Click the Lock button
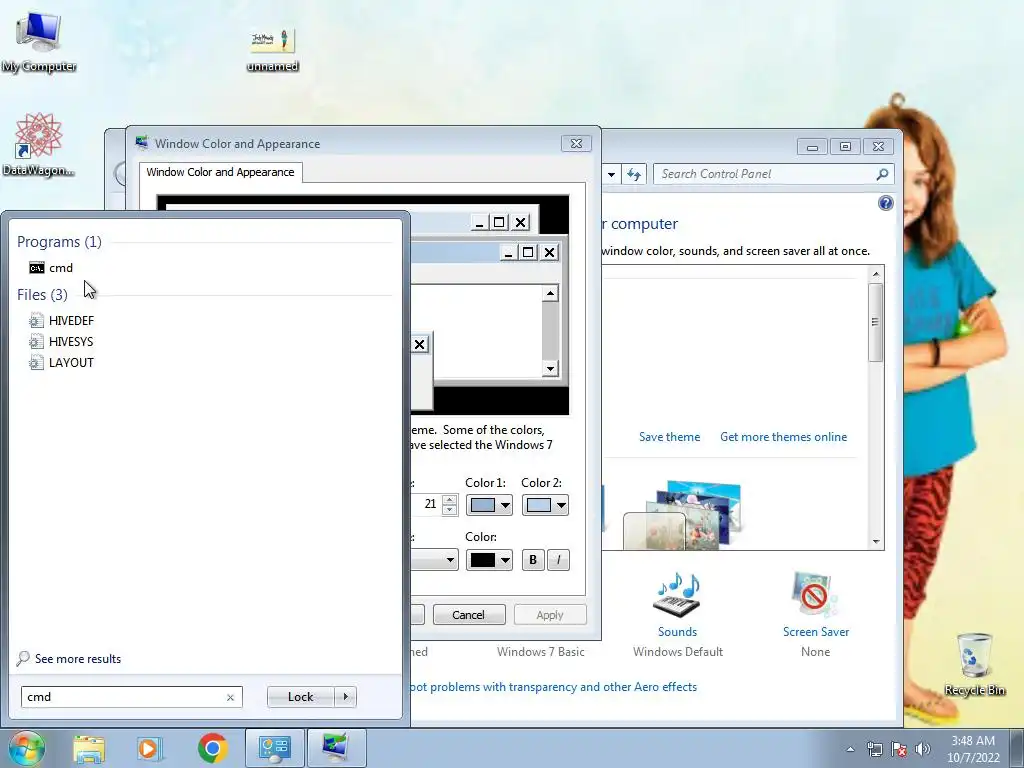Image resolution: width=1024 pixels, height=768 pixels. pyautogui.click(x=300, y=697)
